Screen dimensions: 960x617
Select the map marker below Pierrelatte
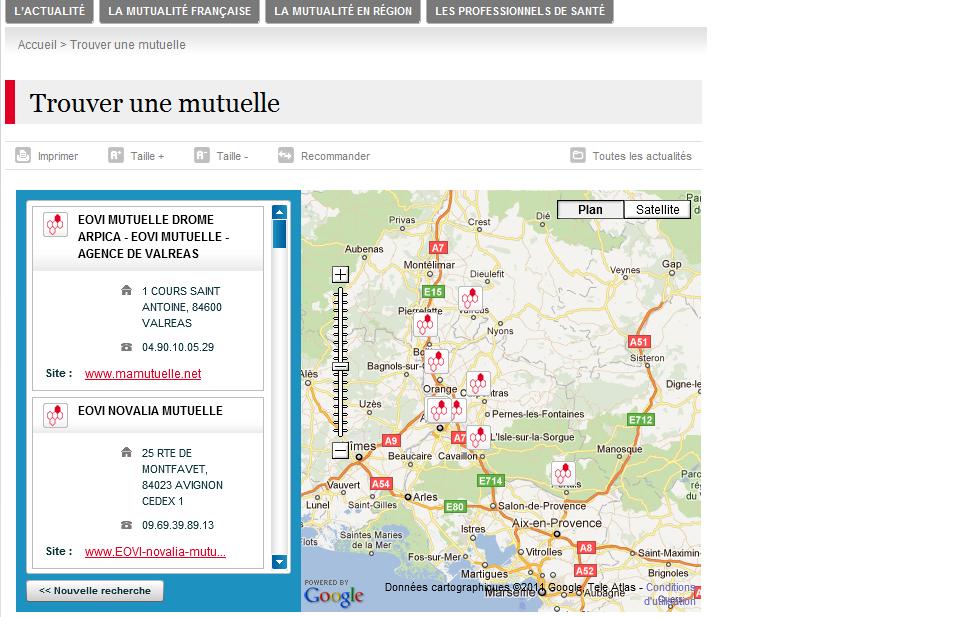pos(425,324)
